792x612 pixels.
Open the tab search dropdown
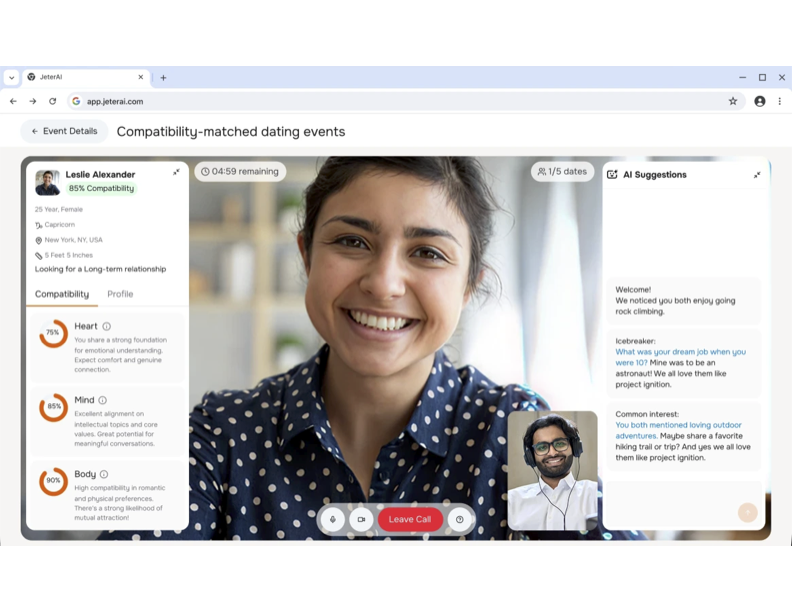click(x=12, y=78)
